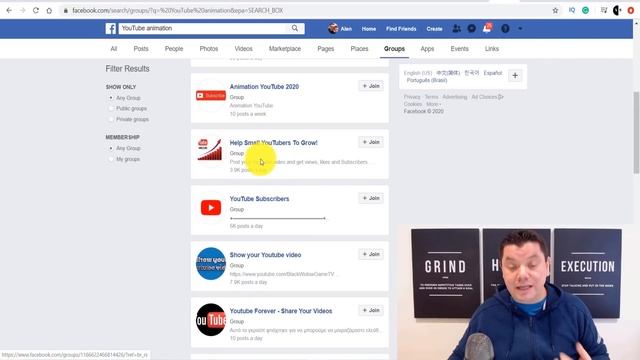The width and height of the screenshot is (640, 360).
Task: Switch to the Photos tab
Action: (209, 49)
